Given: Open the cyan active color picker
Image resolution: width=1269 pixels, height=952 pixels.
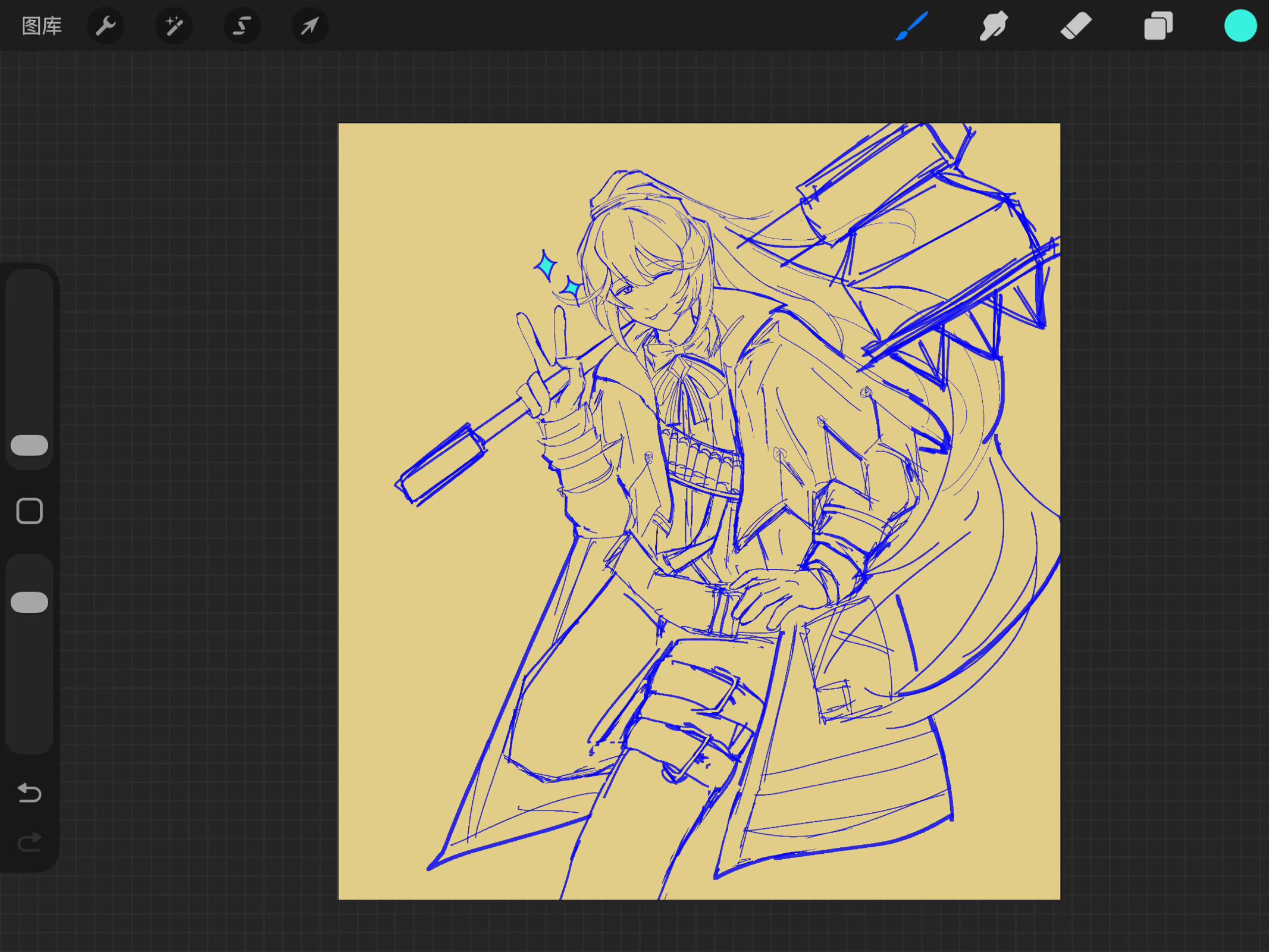Looking at the screenshot, I should 1240,26.
